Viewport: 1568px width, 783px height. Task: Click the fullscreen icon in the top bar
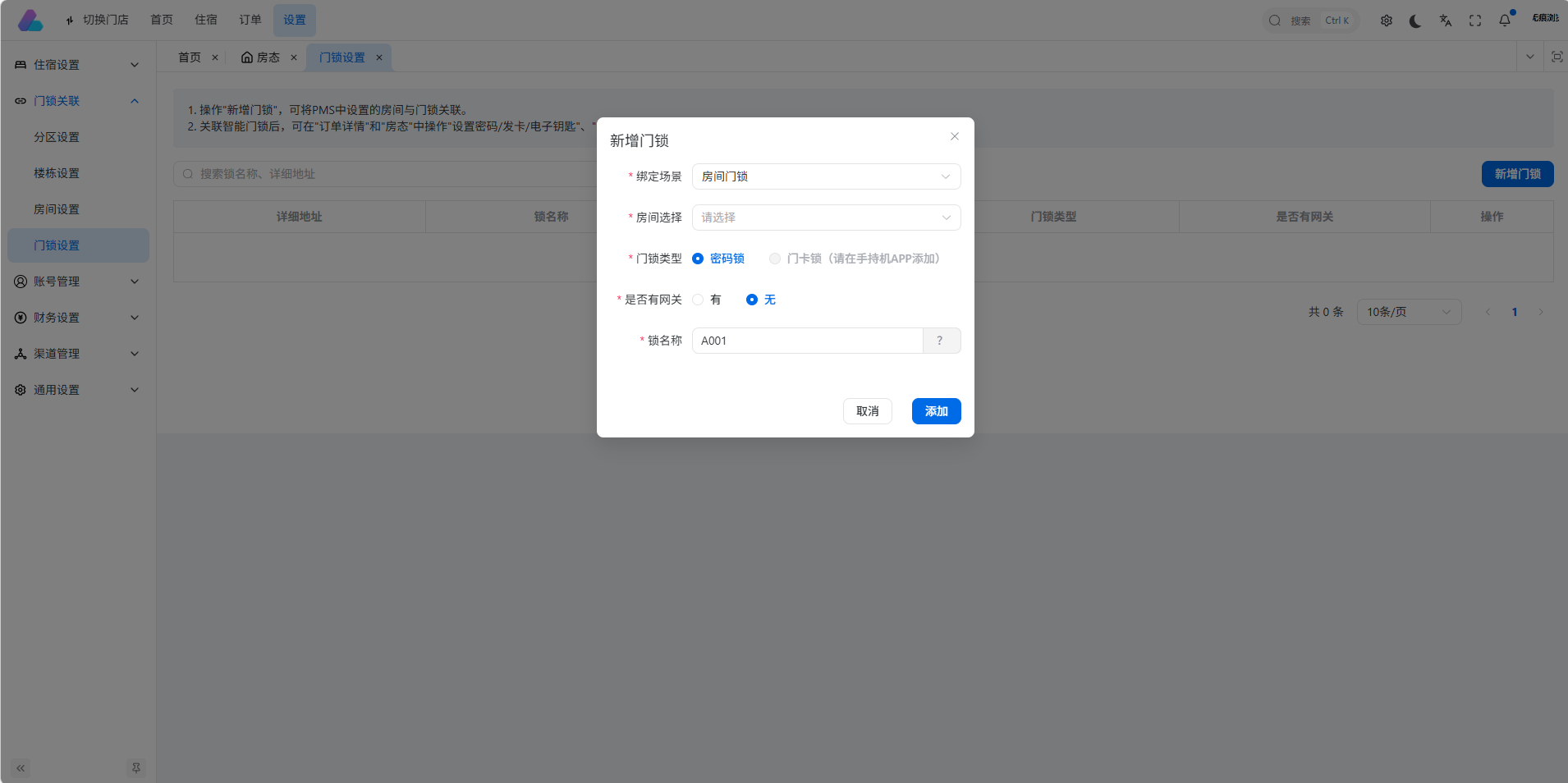(1474, 20)
